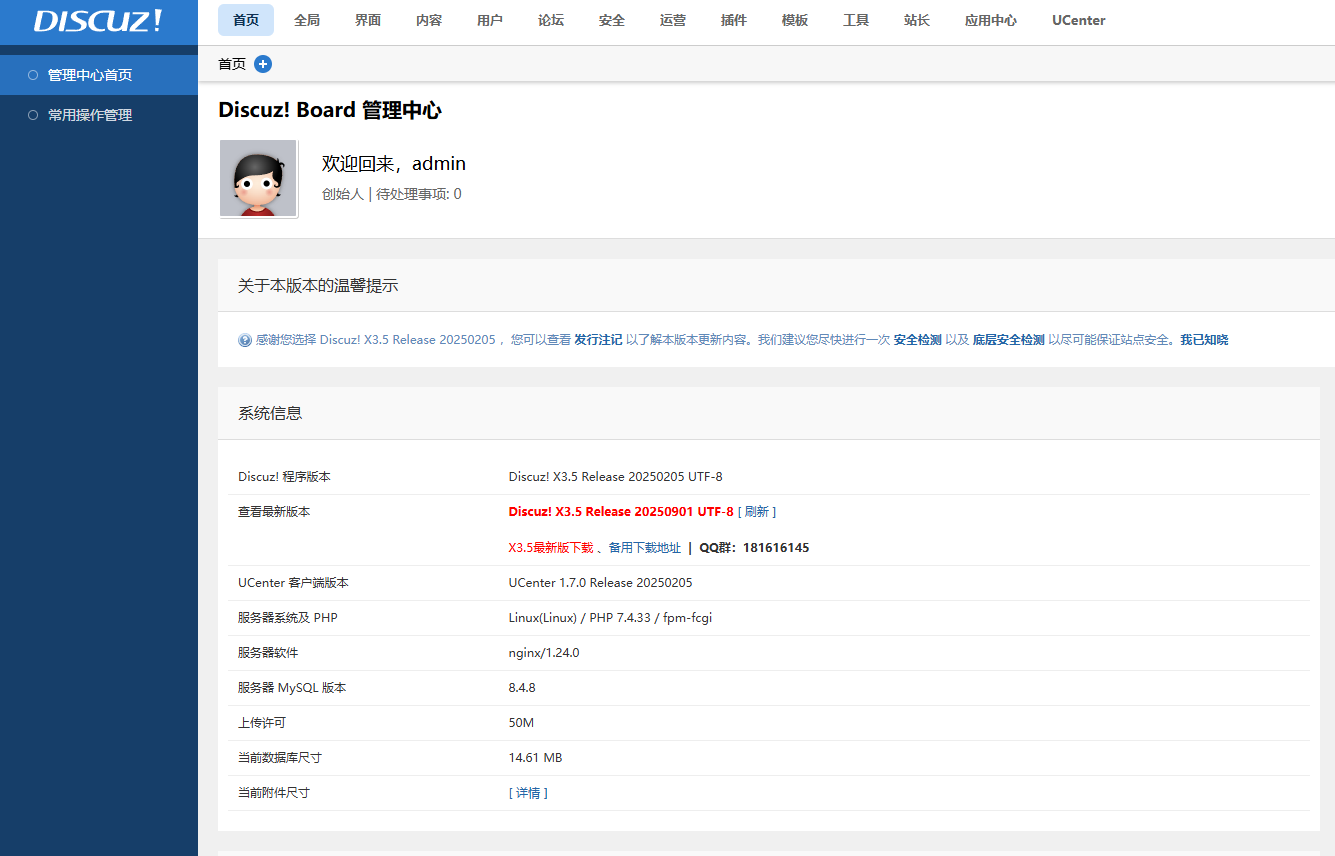Click the 首页 breadcrumb text
Screen dimensions: 1335x856
[x=232, y=64]
